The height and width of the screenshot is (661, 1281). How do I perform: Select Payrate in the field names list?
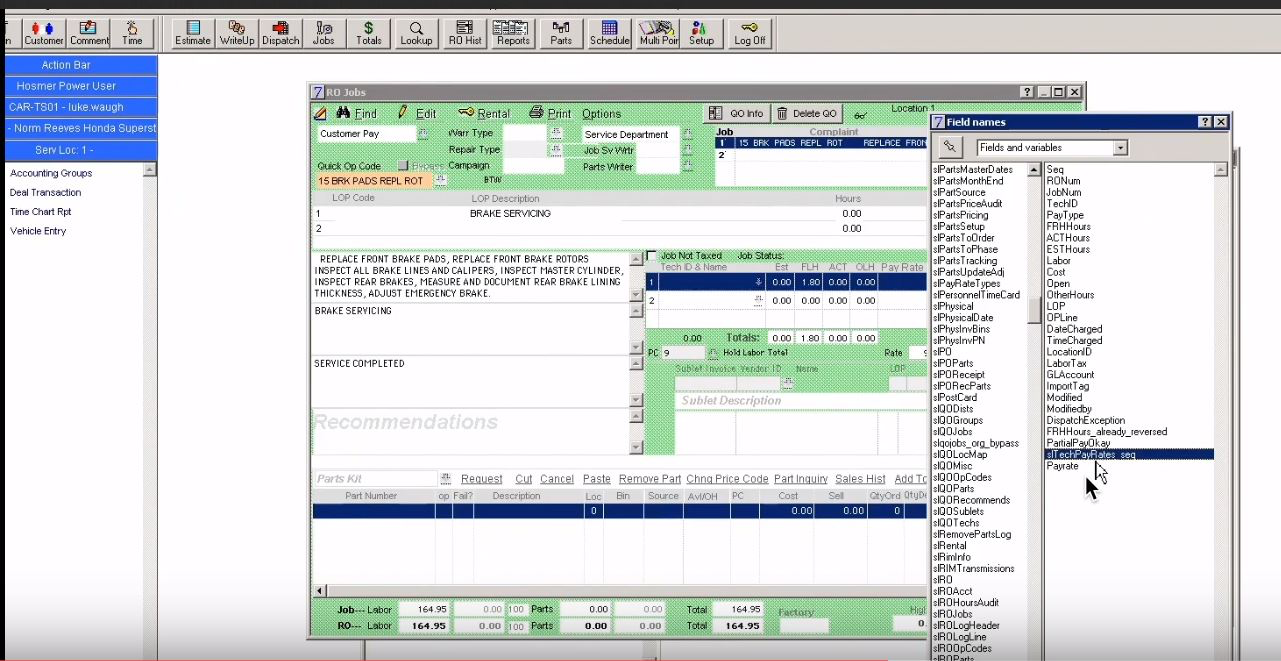point(1063,466)
